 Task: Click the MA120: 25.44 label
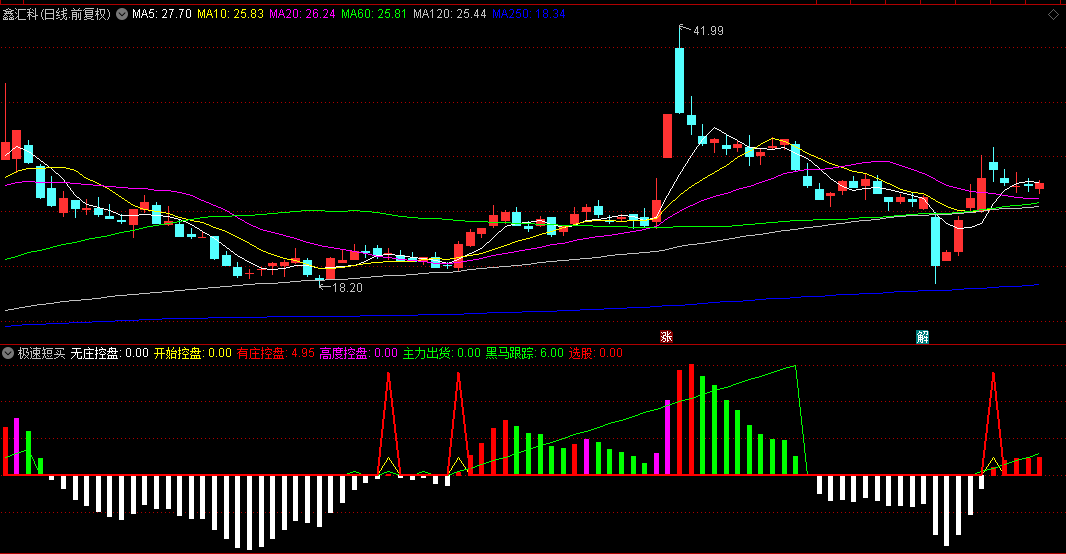pos(450,14)
